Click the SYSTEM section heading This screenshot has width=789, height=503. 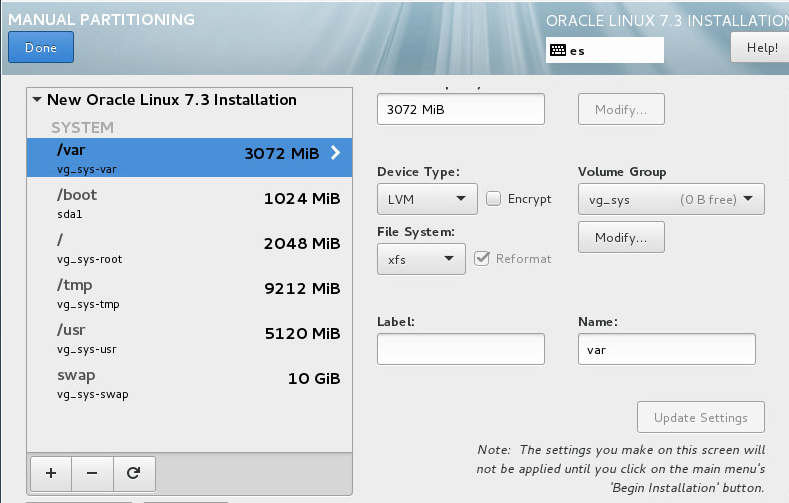click(82, 127)
